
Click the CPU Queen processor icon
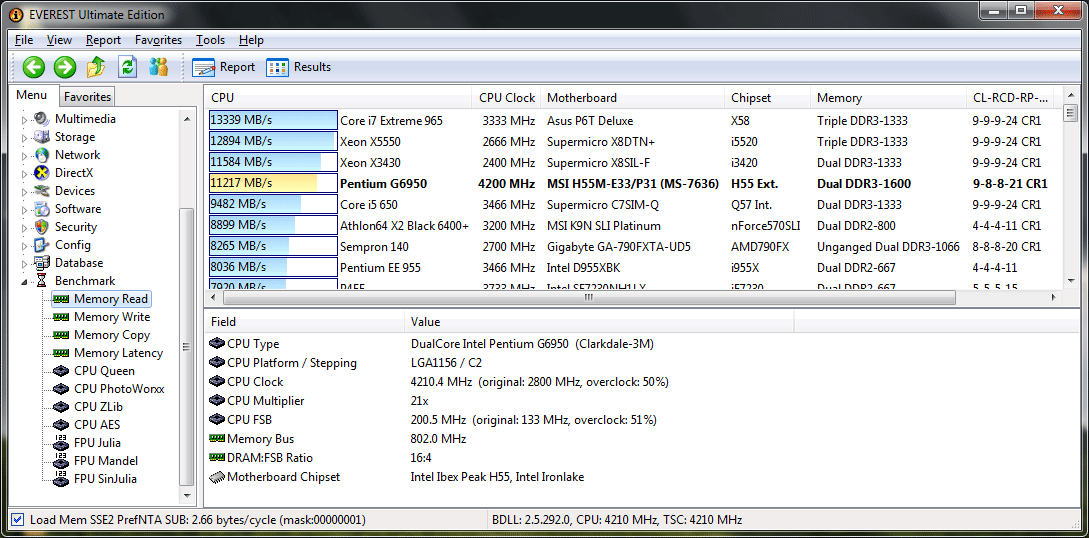pyautogui.click(x=61, y=371)
